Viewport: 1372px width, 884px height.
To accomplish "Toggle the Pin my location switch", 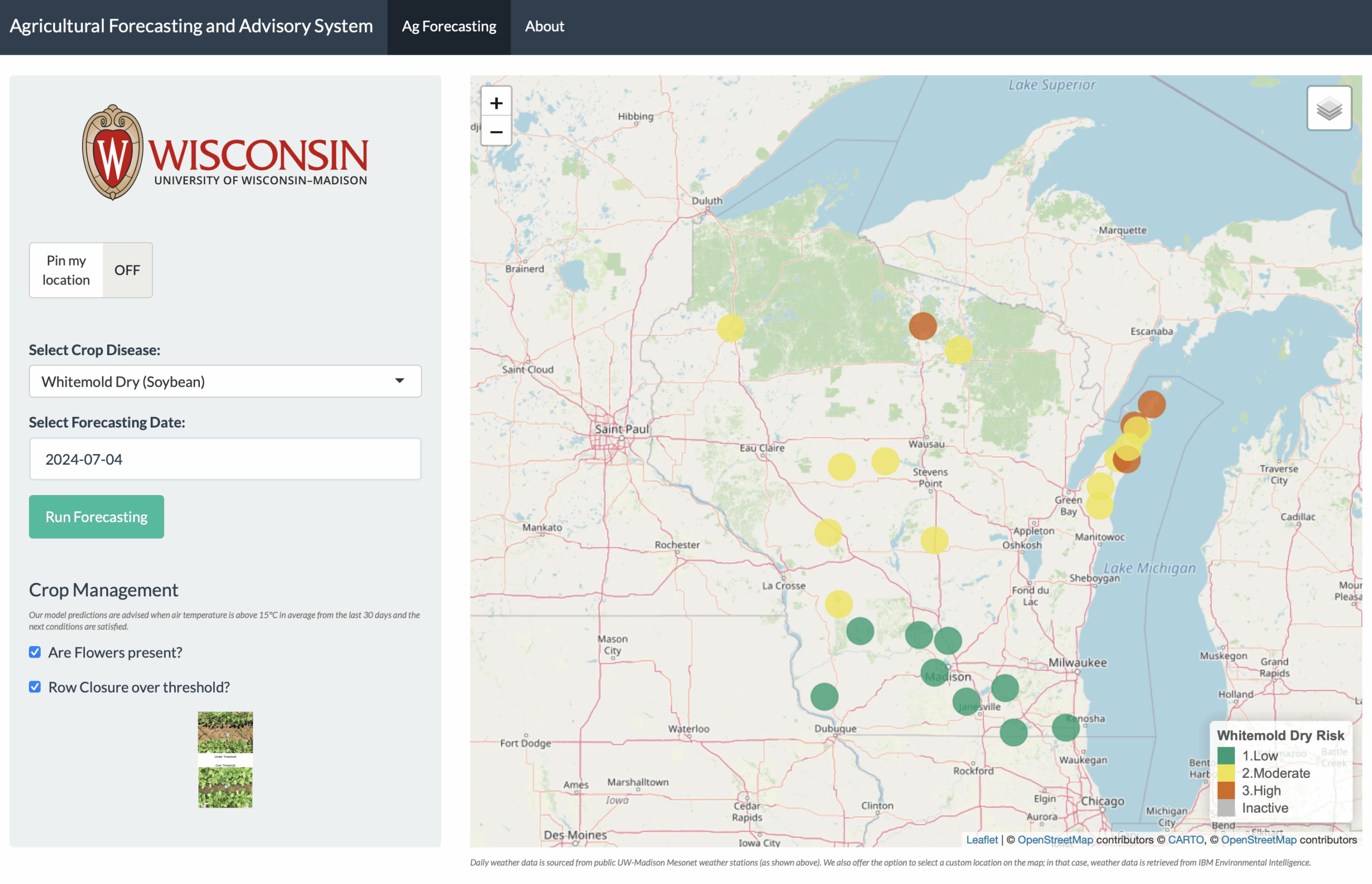I will point(91,270).
